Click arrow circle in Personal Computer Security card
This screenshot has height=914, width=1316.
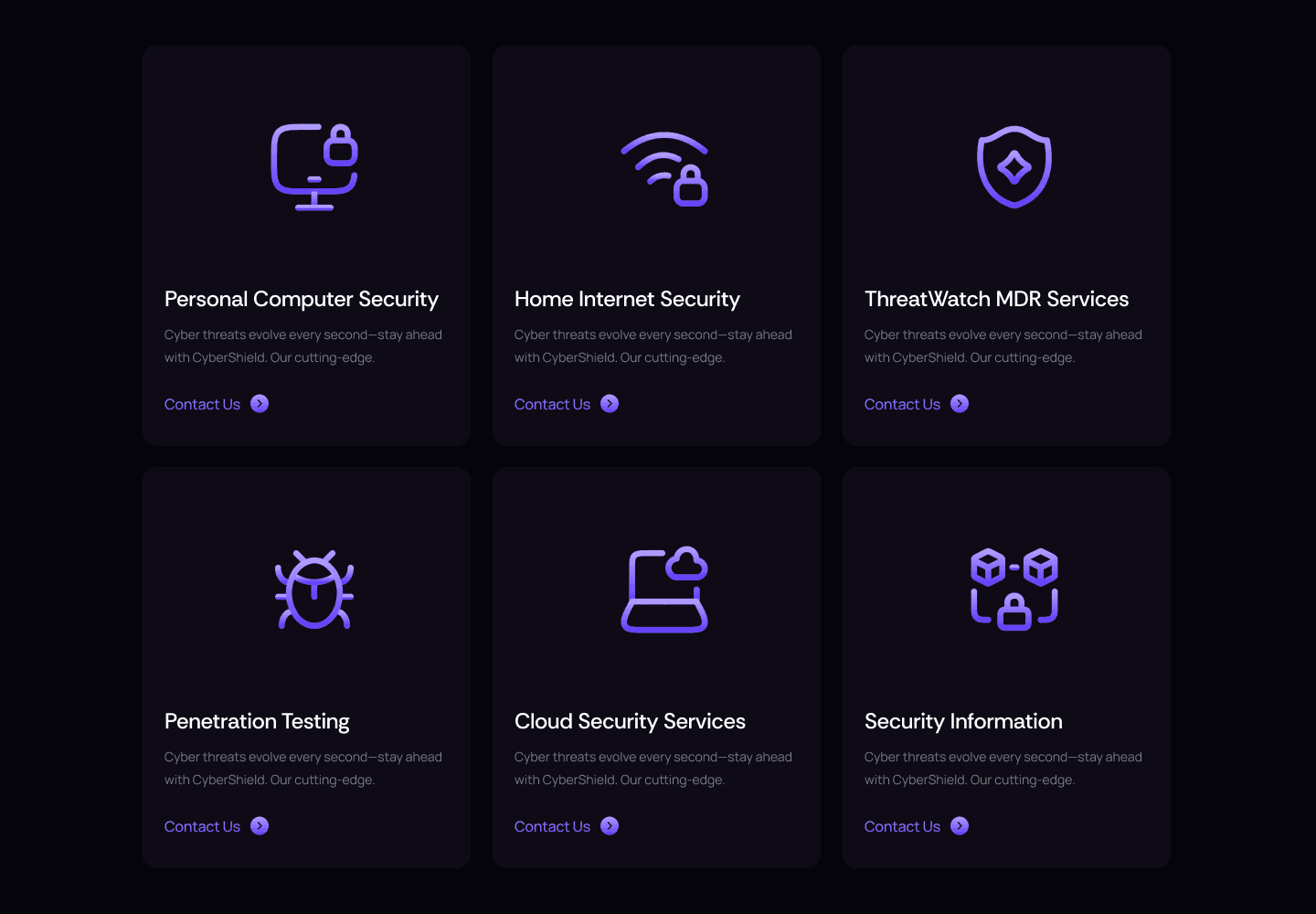click(260, 404)
